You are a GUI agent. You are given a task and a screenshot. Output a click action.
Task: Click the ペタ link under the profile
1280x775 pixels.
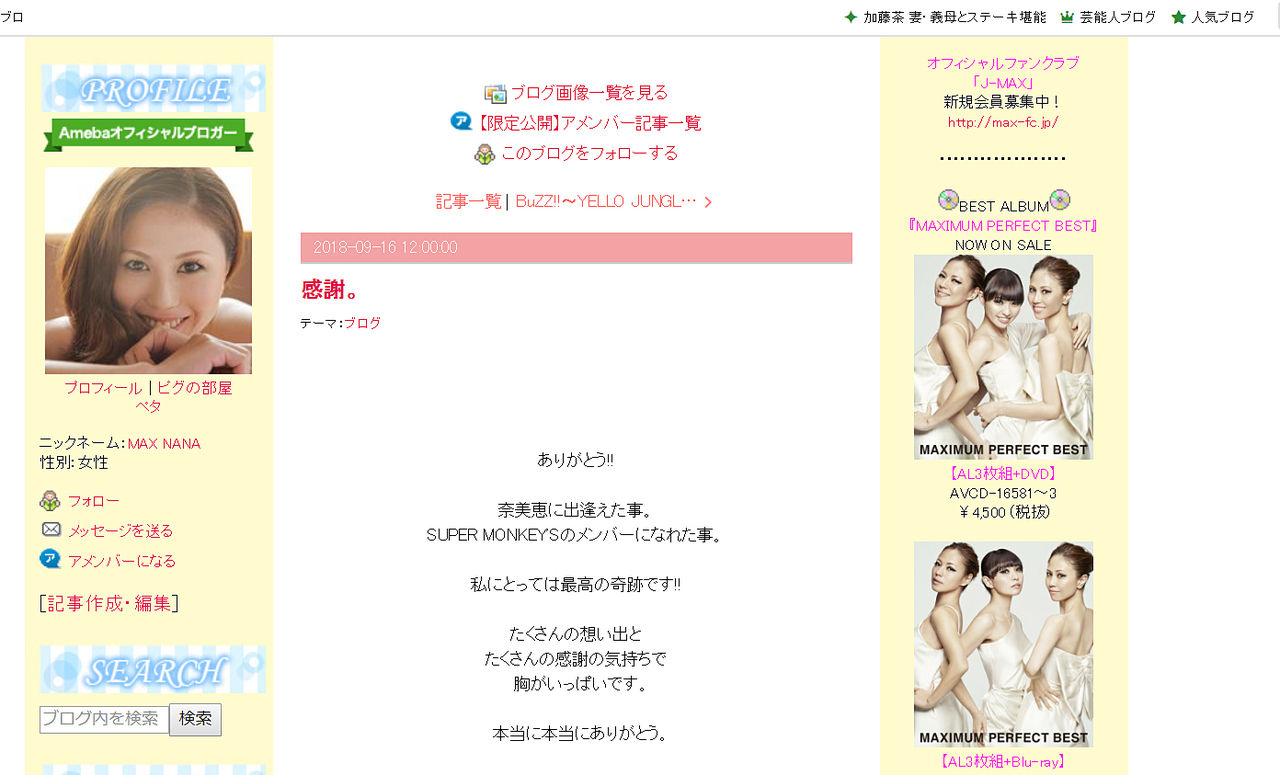[148, 406]
